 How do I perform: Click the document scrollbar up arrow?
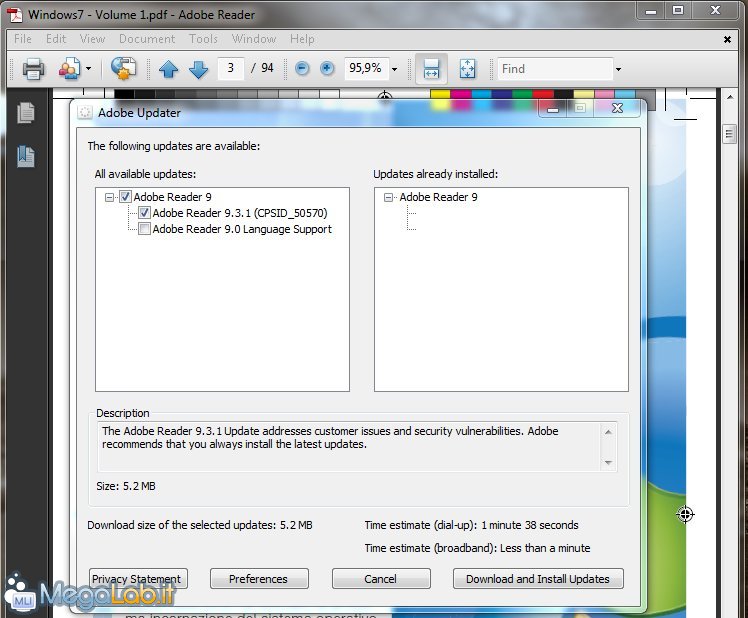point(729,97)
